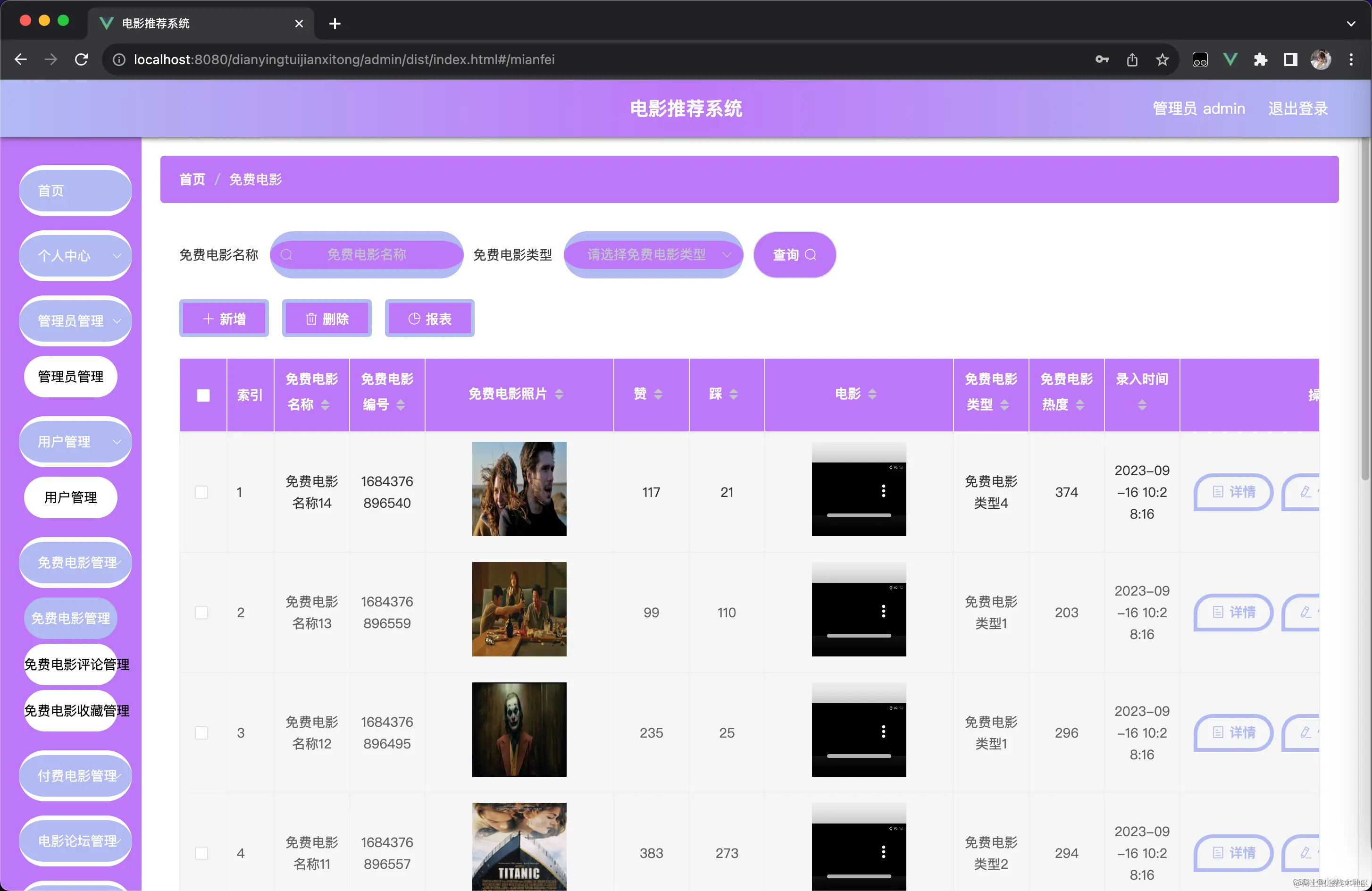The width and height of the screenshot is (1372, 891).
Task: Tick the checkbox for row 3
Action: pos(201,732)
